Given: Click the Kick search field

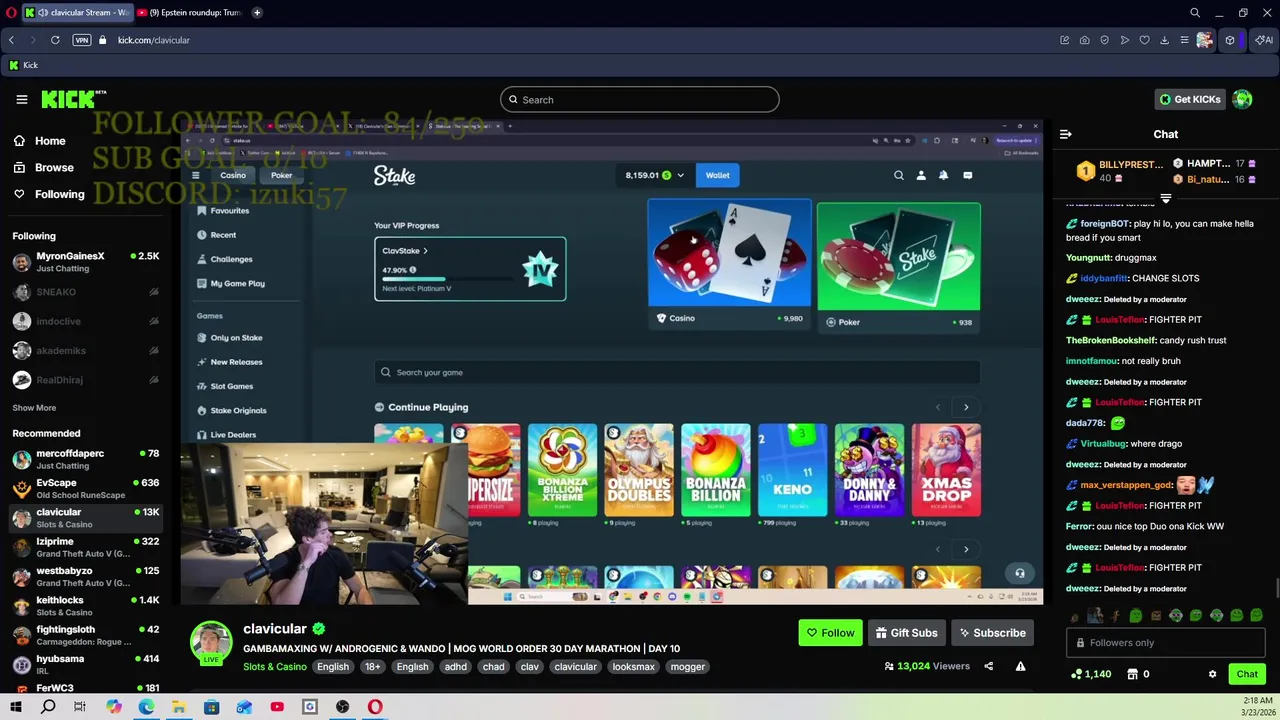Looking at the screenshot, I should [640, 99].
